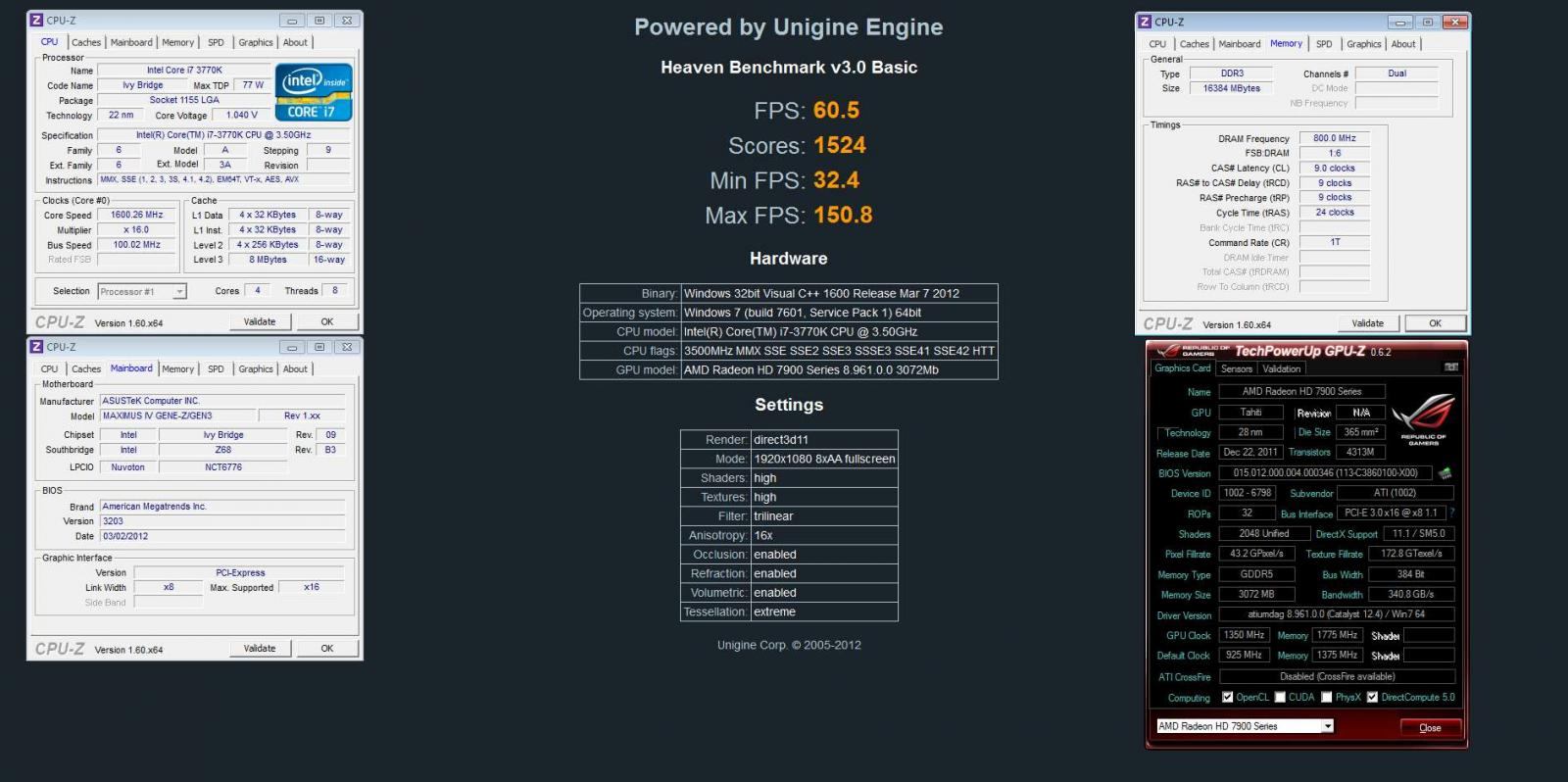Image resolution: width=1568 pixels, height=782 pixels.
Task: Click the GPU-Z Close button
Action: tap(1430, 727)
